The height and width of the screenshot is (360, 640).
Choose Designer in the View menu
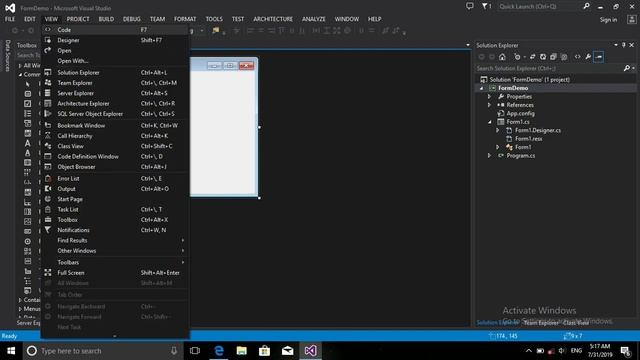(114, 40)
